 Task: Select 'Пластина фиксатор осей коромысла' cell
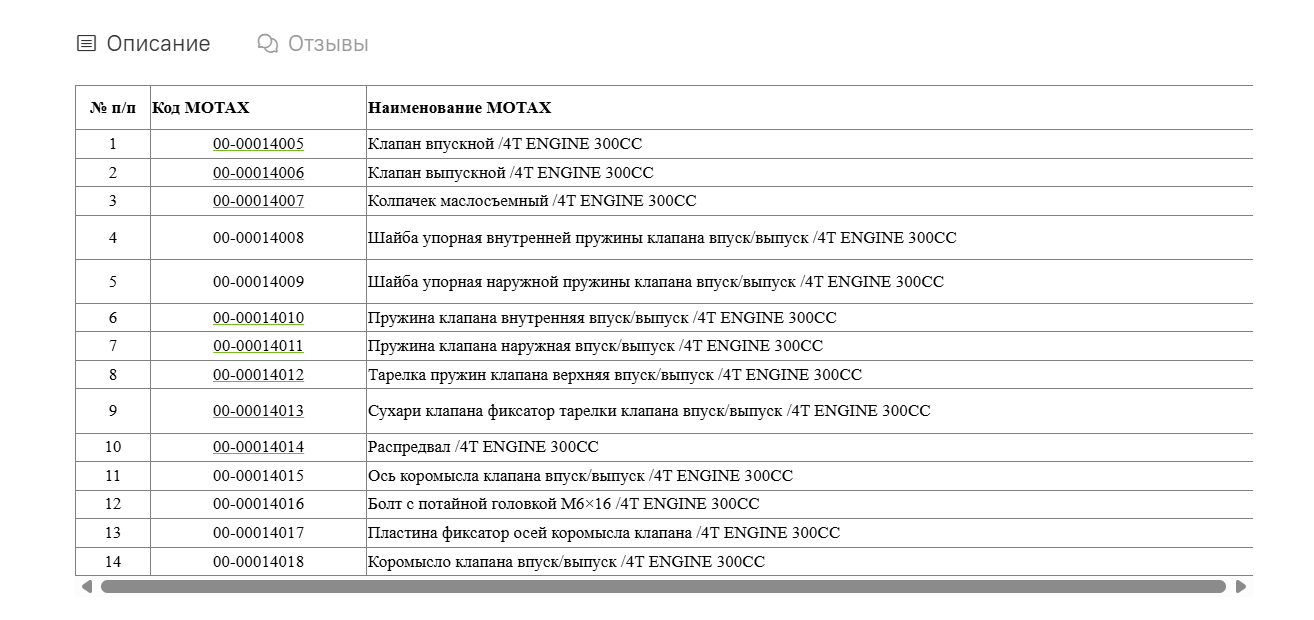810,533
